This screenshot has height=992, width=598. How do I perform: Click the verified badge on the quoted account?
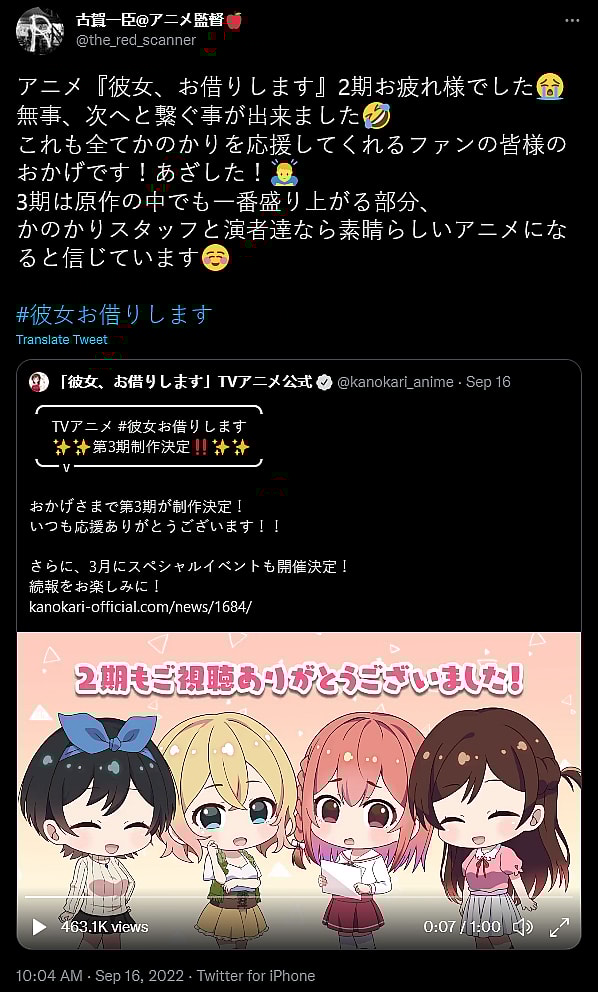click(324, 382)
